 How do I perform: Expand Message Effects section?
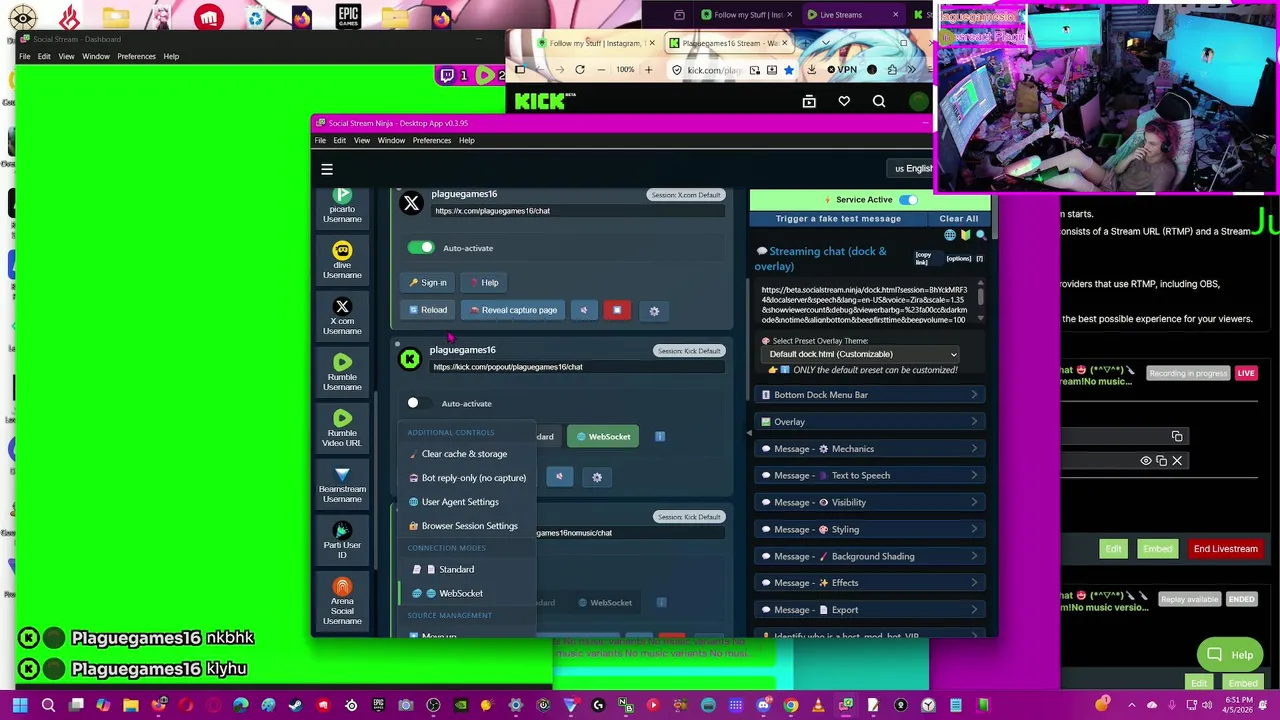click(x=869, y=583)
